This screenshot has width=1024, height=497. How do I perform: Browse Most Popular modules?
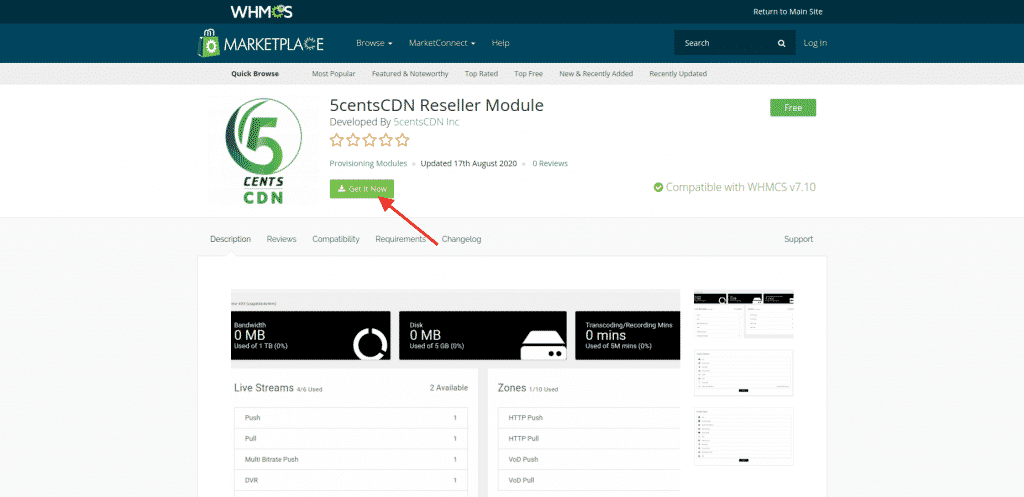tap(334, 74)
